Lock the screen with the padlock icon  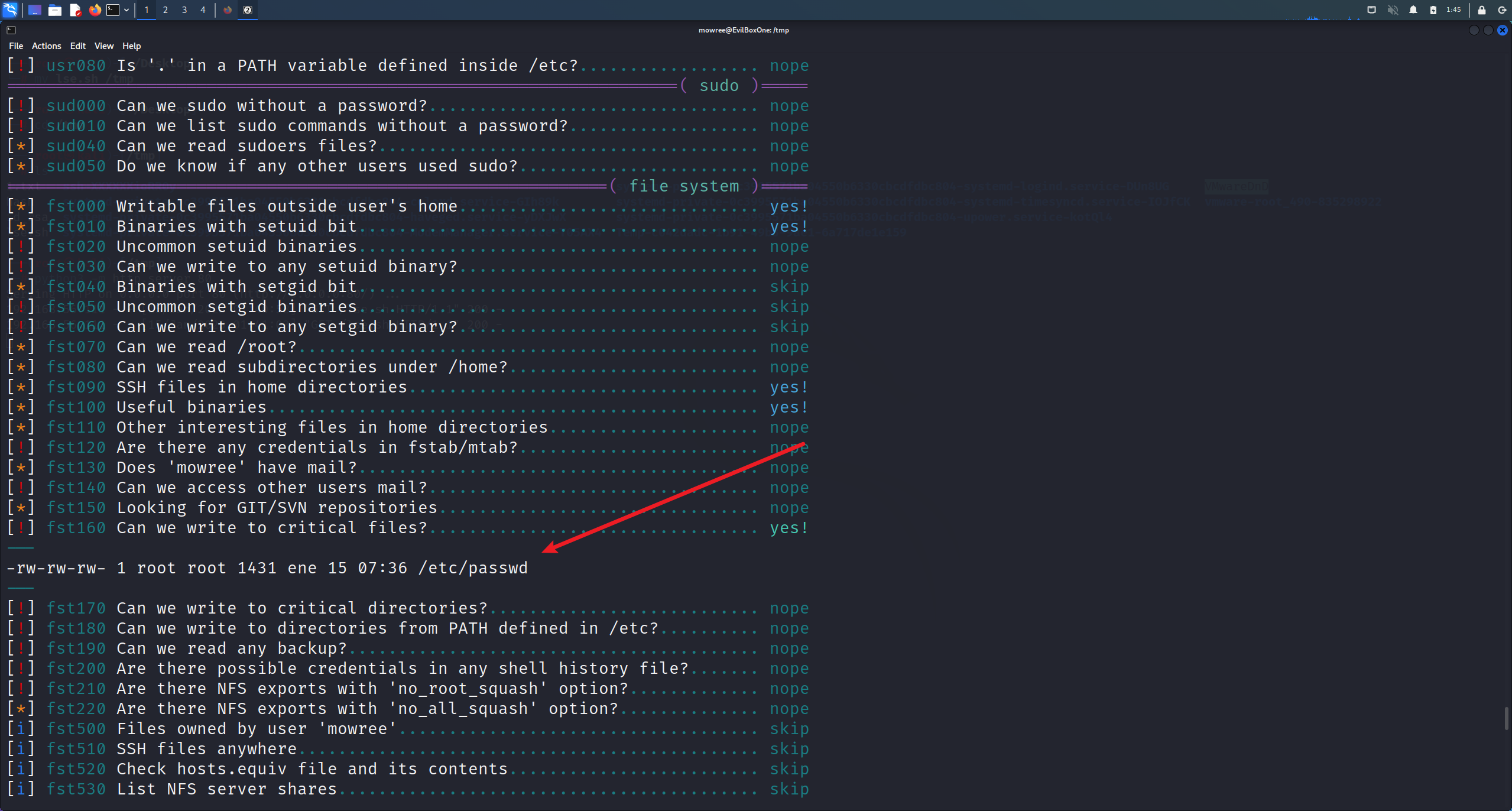1482,10
